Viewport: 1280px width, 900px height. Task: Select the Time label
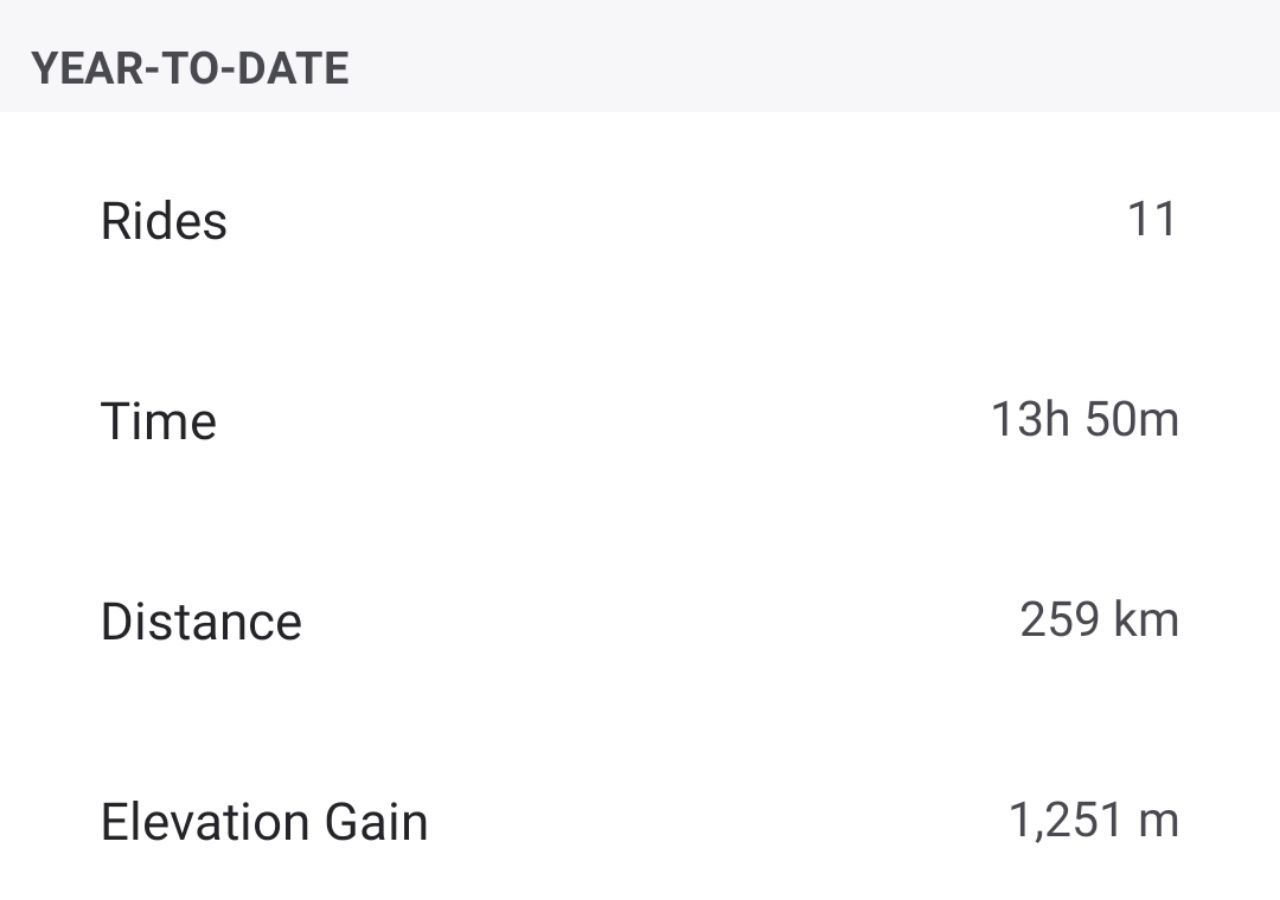[158, 421]
